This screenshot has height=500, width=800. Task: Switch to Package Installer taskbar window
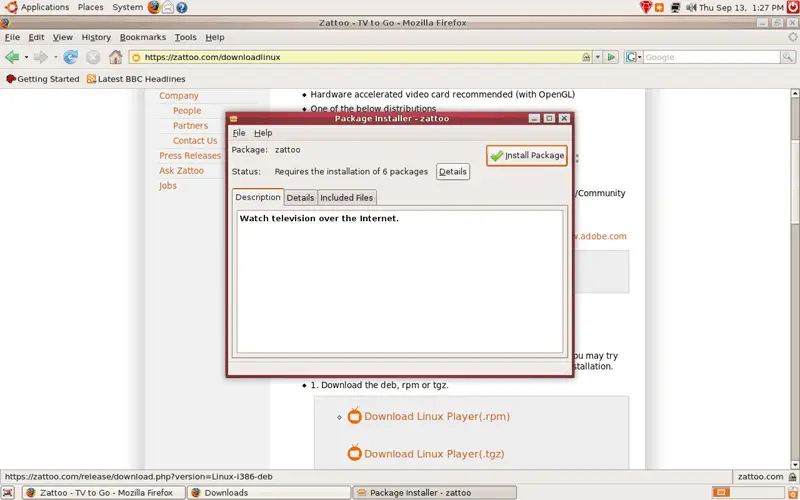[x=435, y=493]
